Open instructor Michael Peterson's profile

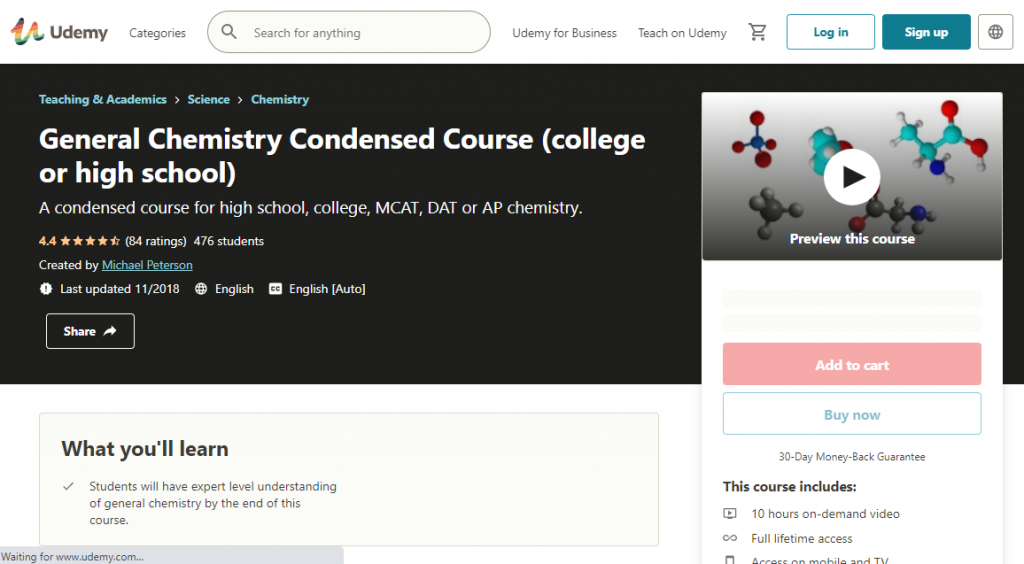[x=147, y=265]
